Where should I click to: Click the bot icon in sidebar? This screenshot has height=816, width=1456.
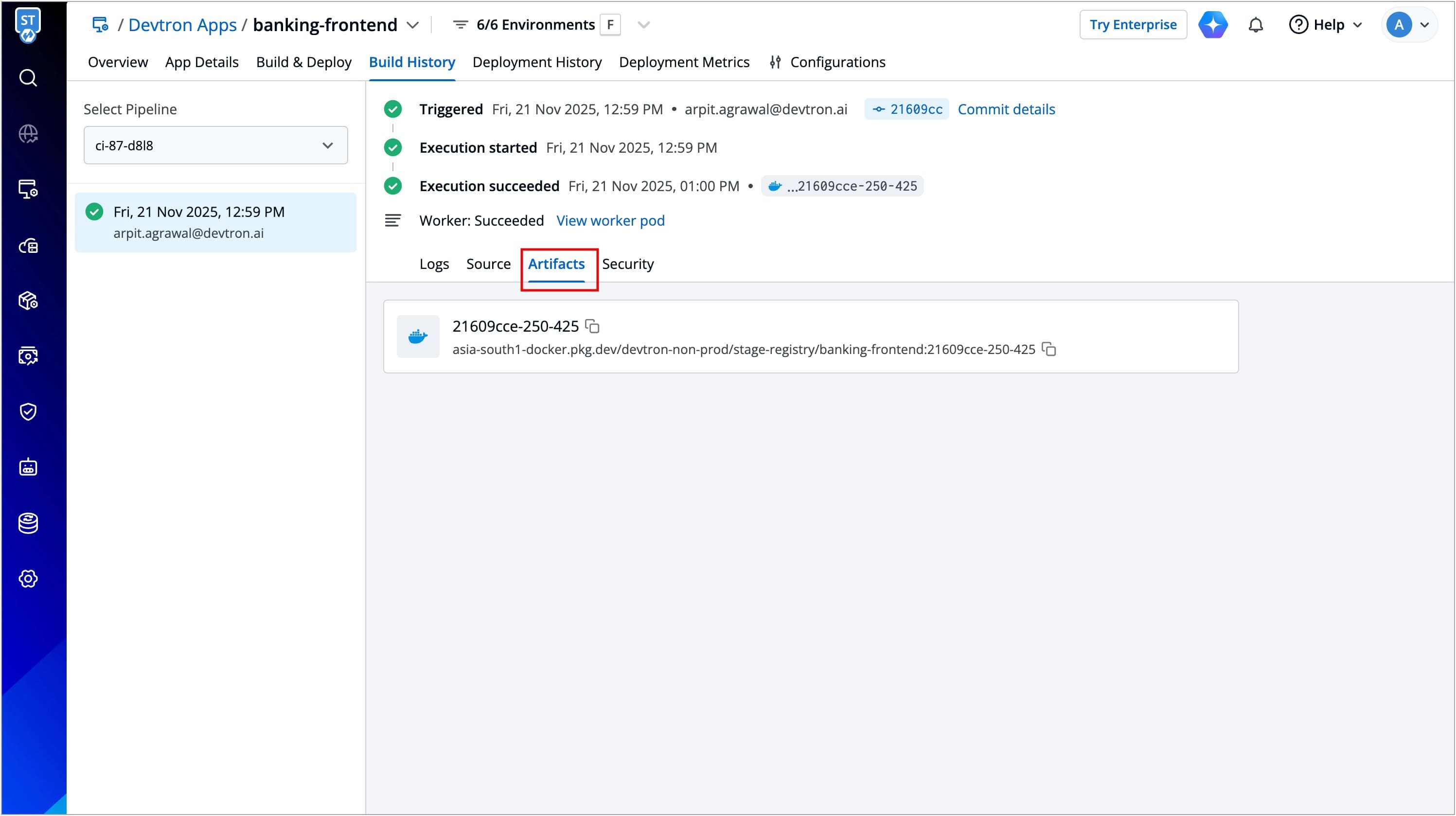28,467
